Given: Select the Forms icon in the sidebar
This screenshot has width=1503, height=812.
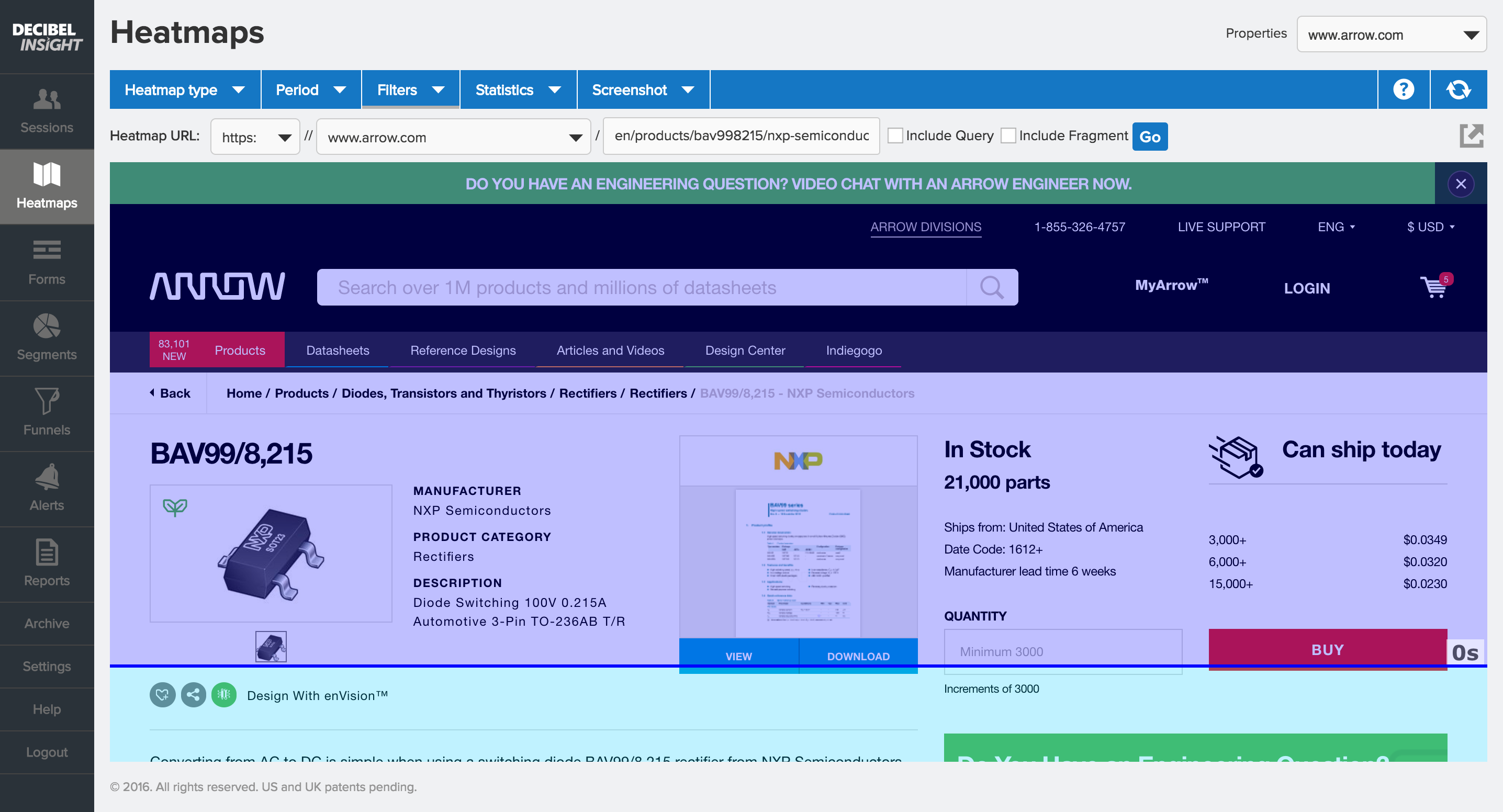Looking at the screenshot, I should point(47,263).
